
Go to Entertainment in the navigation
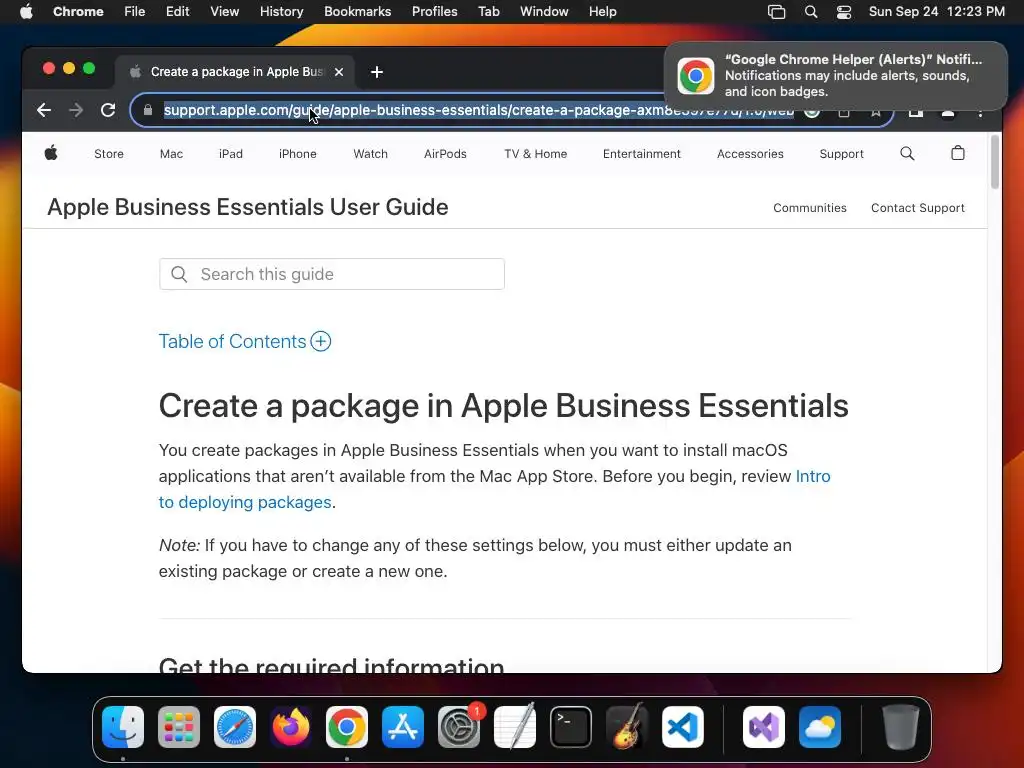click(642, 154)
